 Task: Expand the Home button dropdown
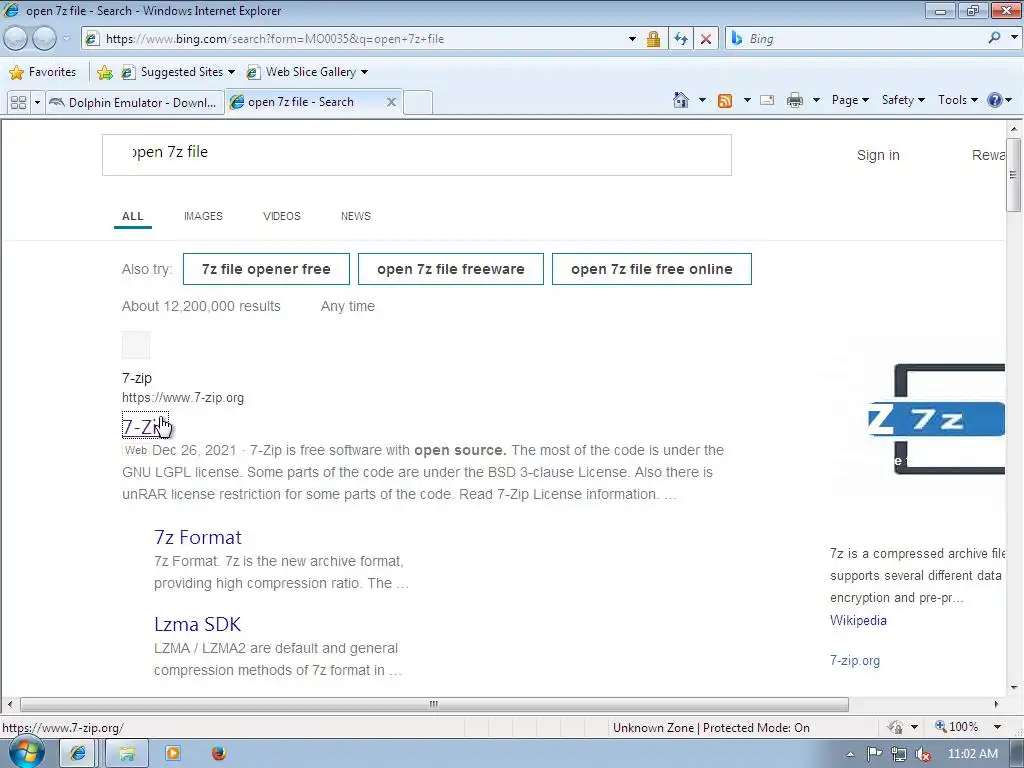pyautogui.click(x=702, y=100)
